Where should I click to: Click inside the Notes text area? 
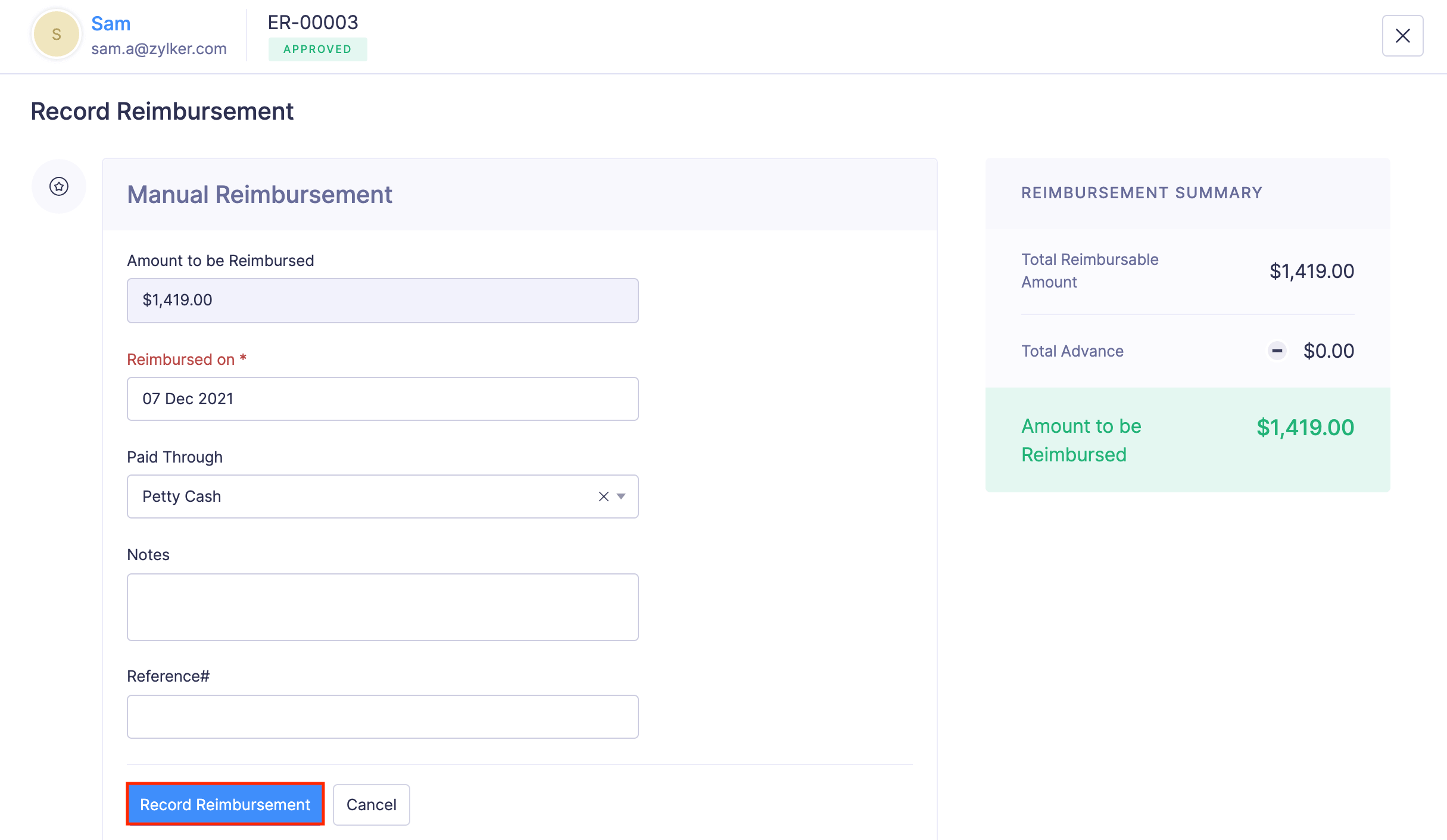click(x=383, y=607)
